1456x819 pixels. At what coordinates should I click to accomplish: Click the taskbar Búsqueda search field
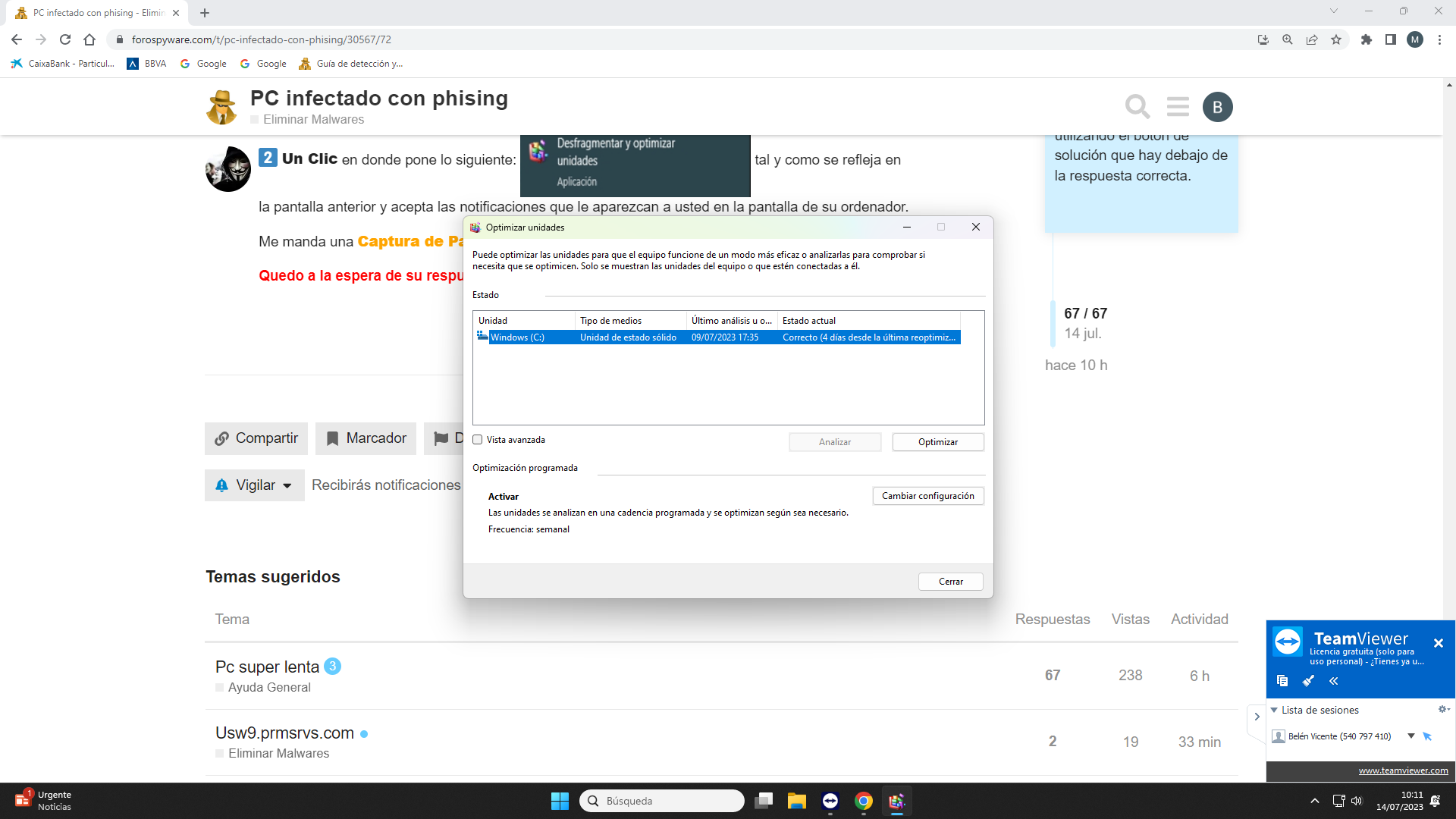point(662,801)
